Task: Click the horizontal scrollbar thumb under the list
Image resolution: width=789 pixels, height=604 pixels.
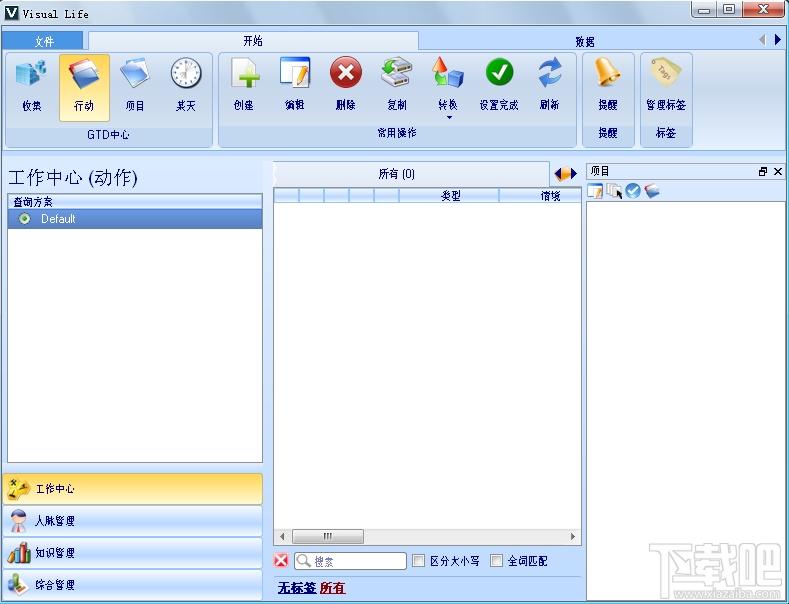Action: tap(326, 537)
